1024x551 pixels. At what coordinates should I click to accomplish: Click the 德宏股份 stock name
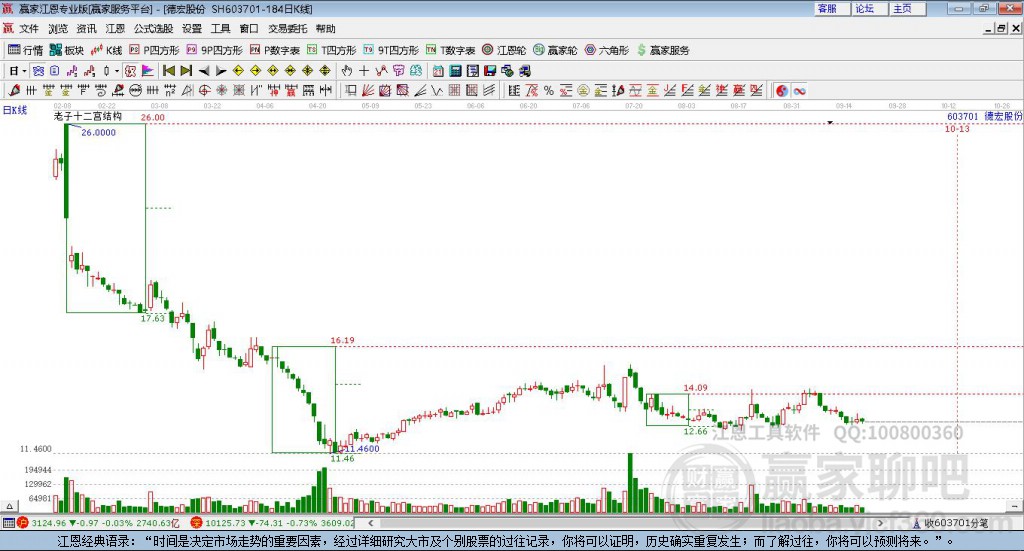click(x=1003, y=116)
